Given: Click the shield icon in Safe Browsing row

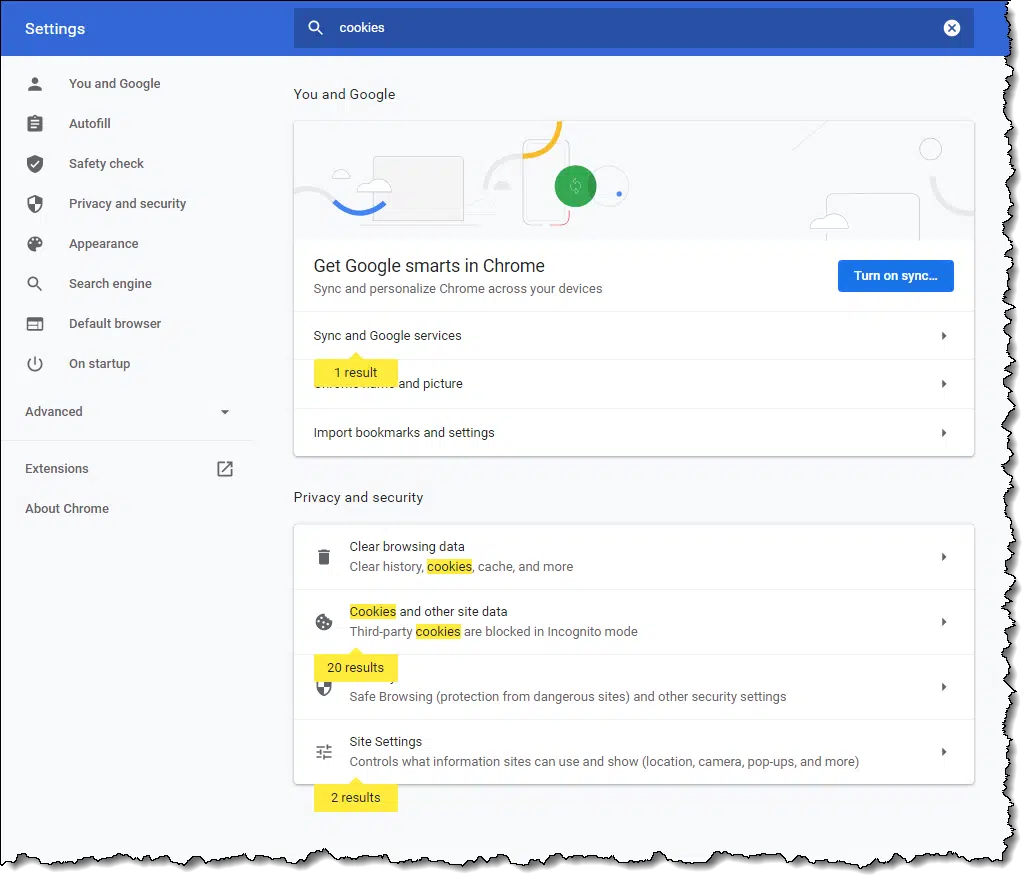Looking at the screenshot, I should coord(324,688).
